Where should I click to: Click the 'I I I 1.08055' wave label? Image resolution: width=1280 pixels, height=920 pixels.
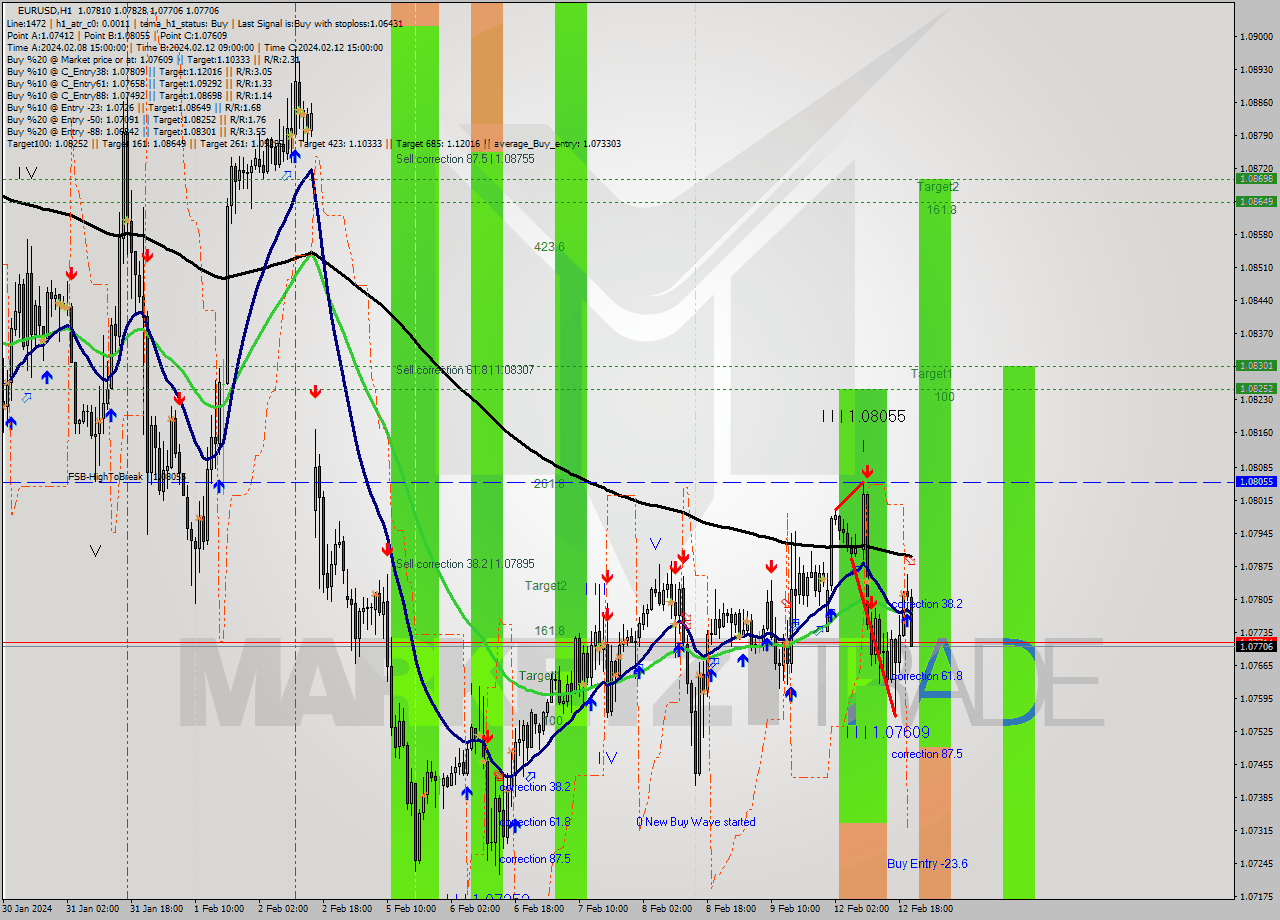(x=864, y=416)
